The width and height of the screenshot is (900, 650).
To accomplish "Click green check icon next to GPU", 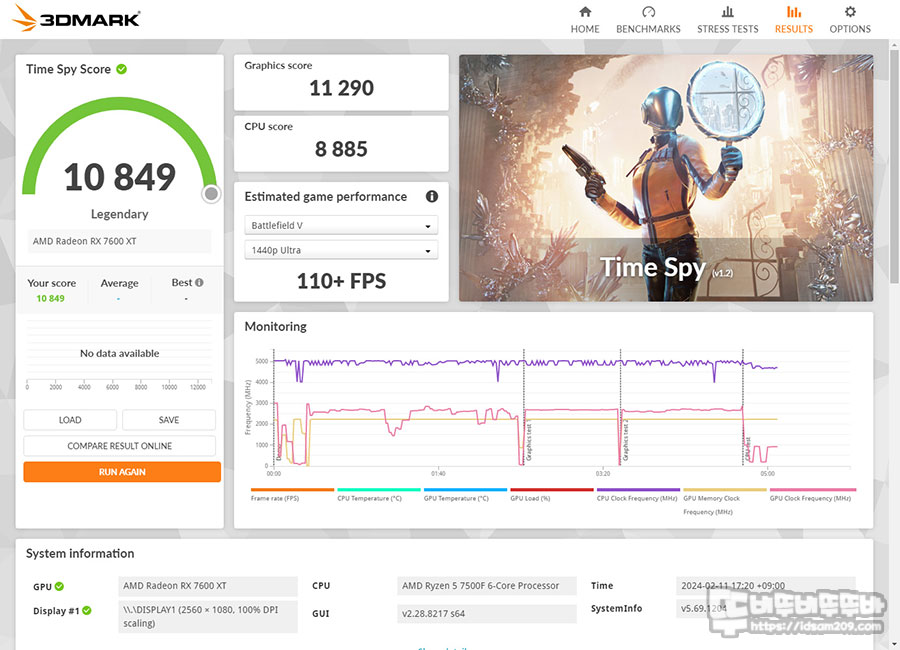I will pos(59,586).
